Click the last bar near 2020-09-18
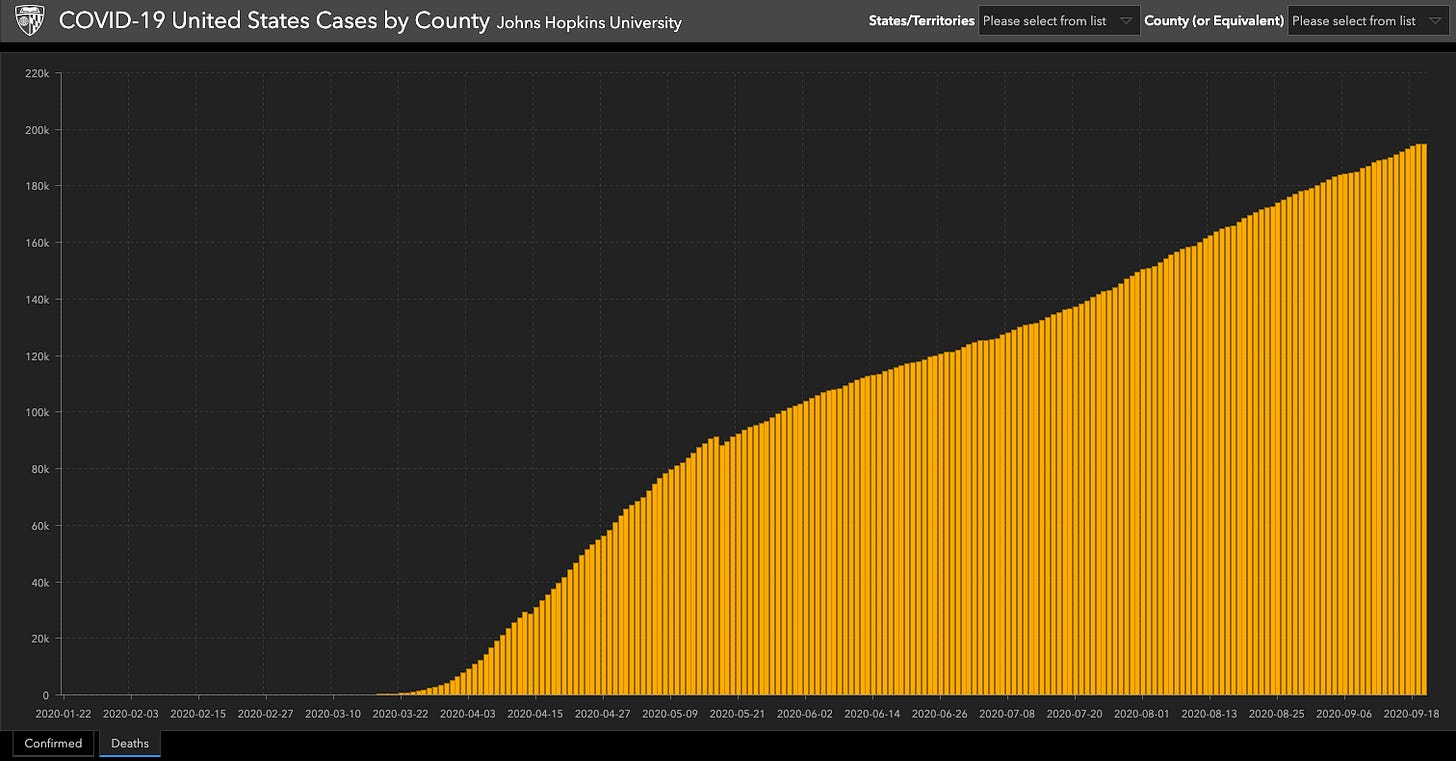This screenshot has width=1456, height=761. (x=1423, y=420)
